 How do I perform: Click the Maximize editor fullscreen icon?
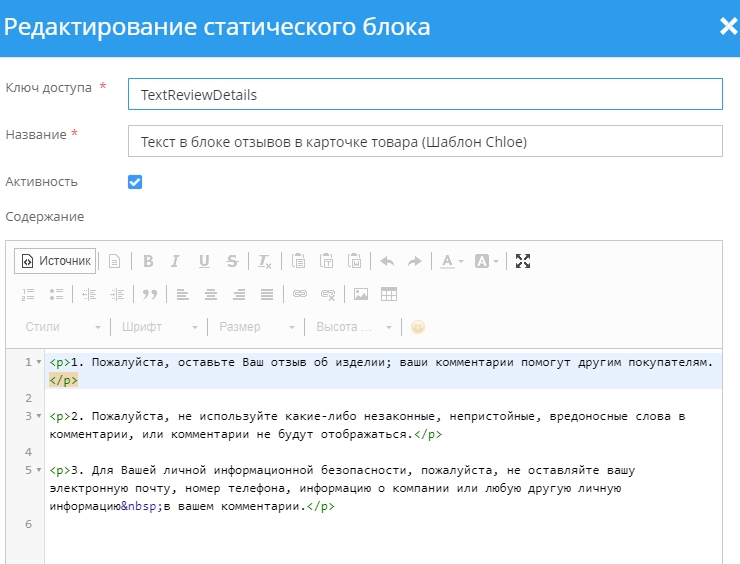click(x=522, y=261)
